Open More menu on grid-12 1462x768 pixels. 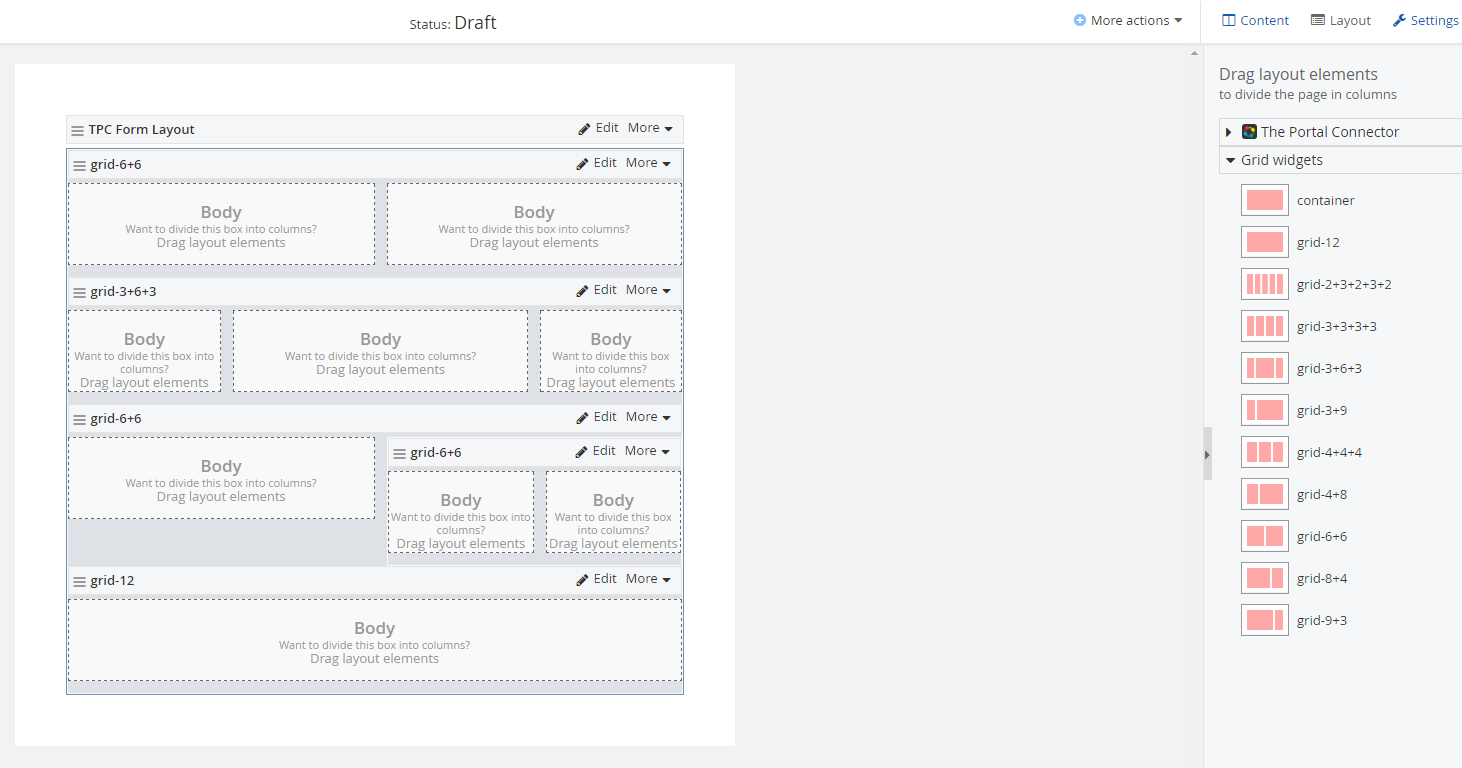point(648,579)
